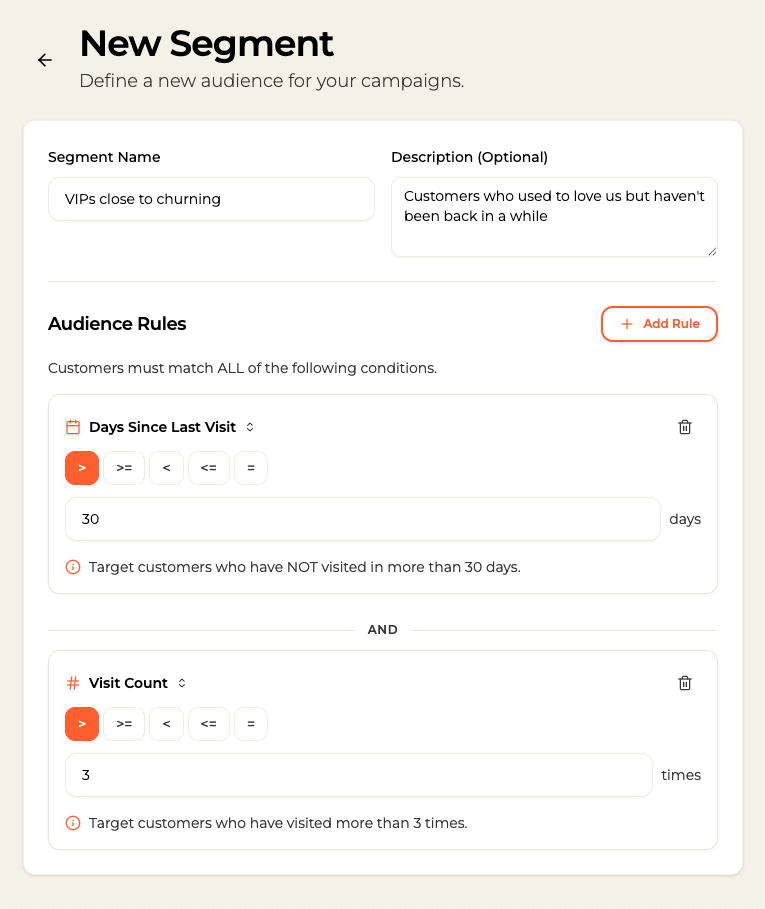Click the days value input showing 30
Screen dimensions: 765x909
(x=362, y=519)
